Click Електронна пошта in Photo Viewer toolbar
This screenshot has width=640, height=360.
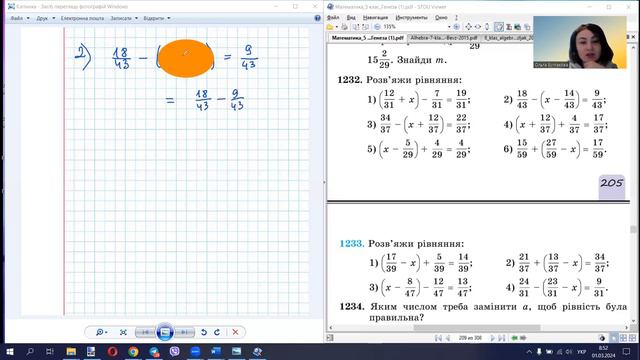(82, 18)
